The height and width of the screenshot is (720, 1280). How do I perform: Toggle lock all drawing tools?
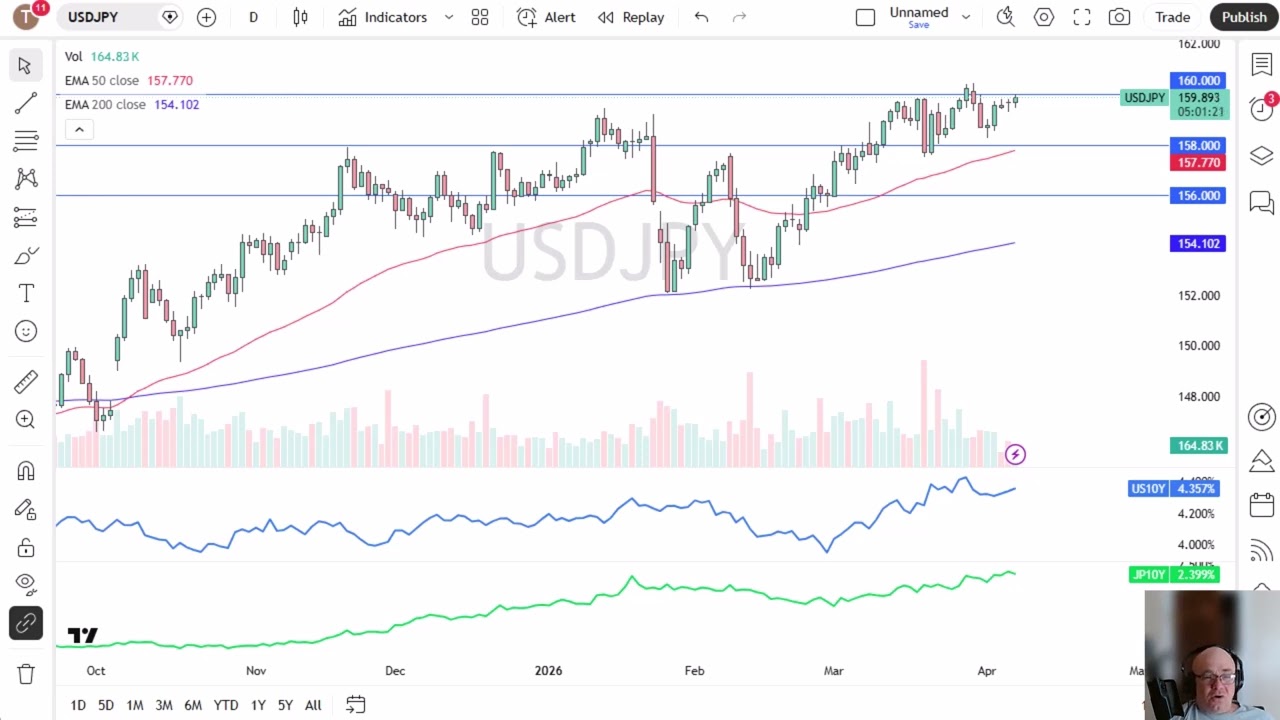click(x=25, y=547)
